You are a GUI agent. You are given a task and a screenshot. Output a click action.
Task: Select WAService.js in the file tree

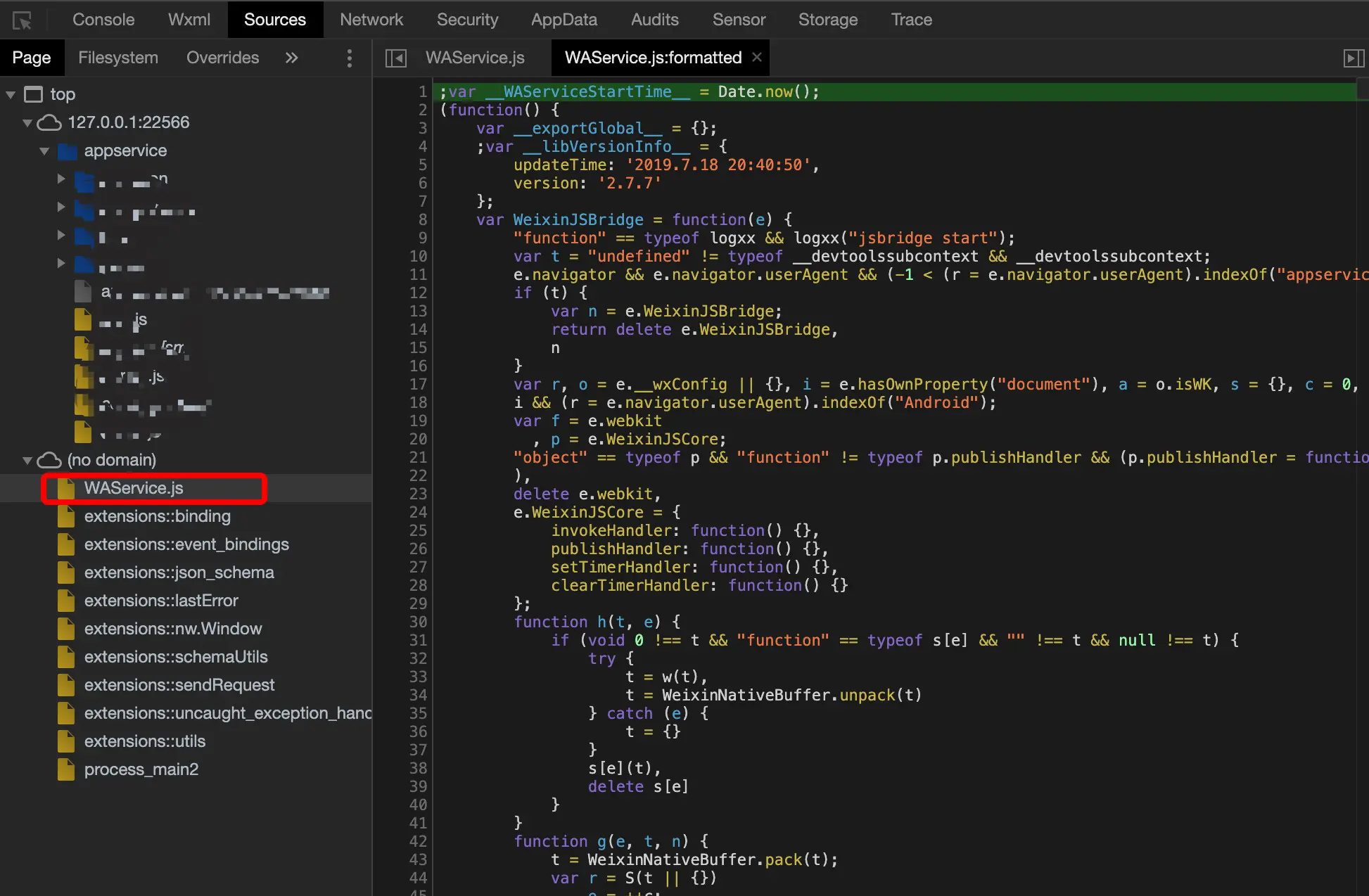(134, 488)
